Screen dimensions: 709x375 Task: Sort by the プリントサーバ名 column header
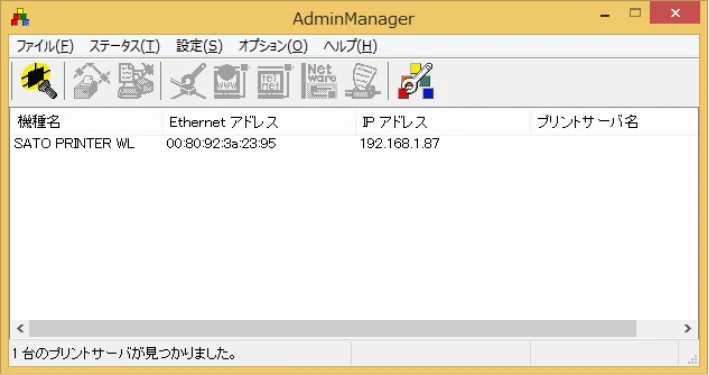[614, 122]
